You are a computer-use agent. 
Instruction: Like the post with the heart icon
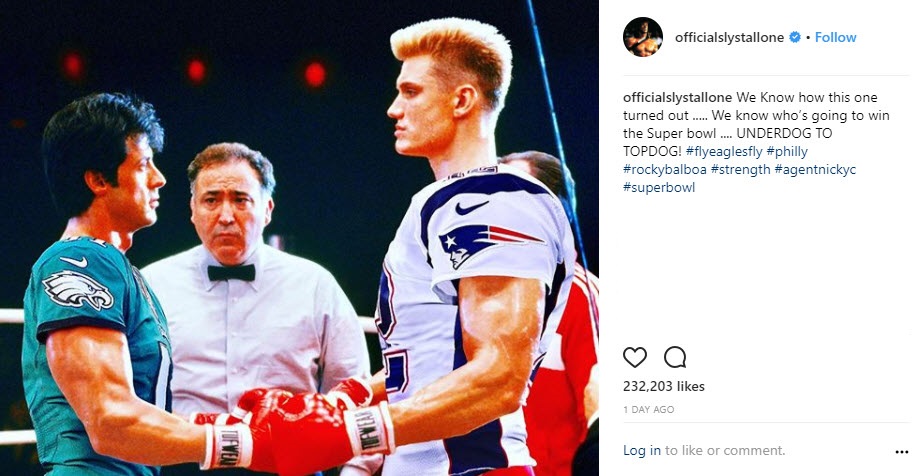pyautogui.click(x=635, y=357)
